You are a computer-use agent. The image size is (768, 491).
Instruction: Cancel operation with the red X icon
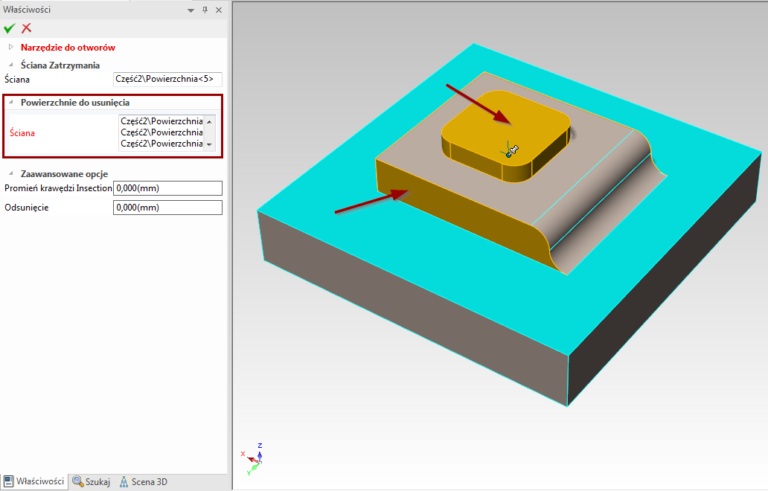pyautogui.click(x=27, y=28)
